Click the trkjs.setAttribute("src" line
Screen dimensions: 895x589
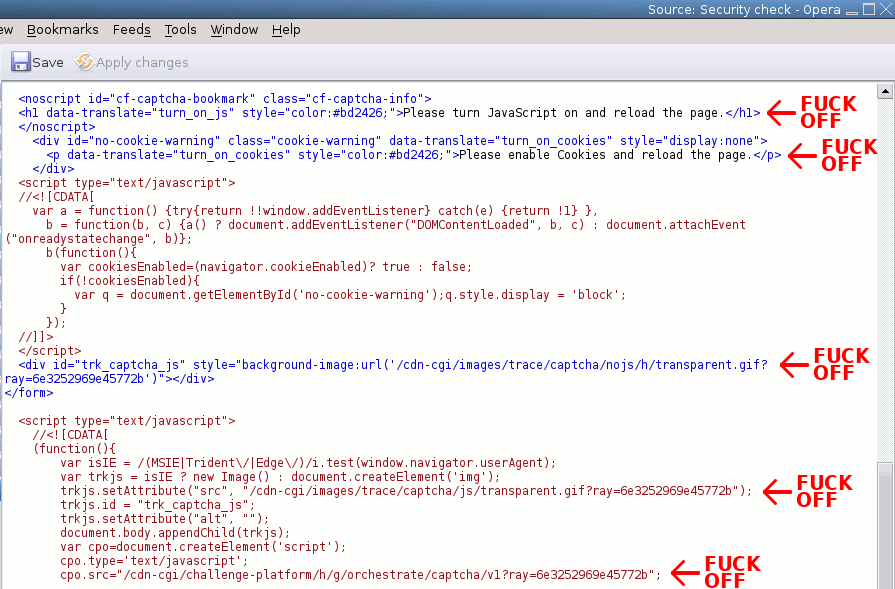[x=406, y=491]
